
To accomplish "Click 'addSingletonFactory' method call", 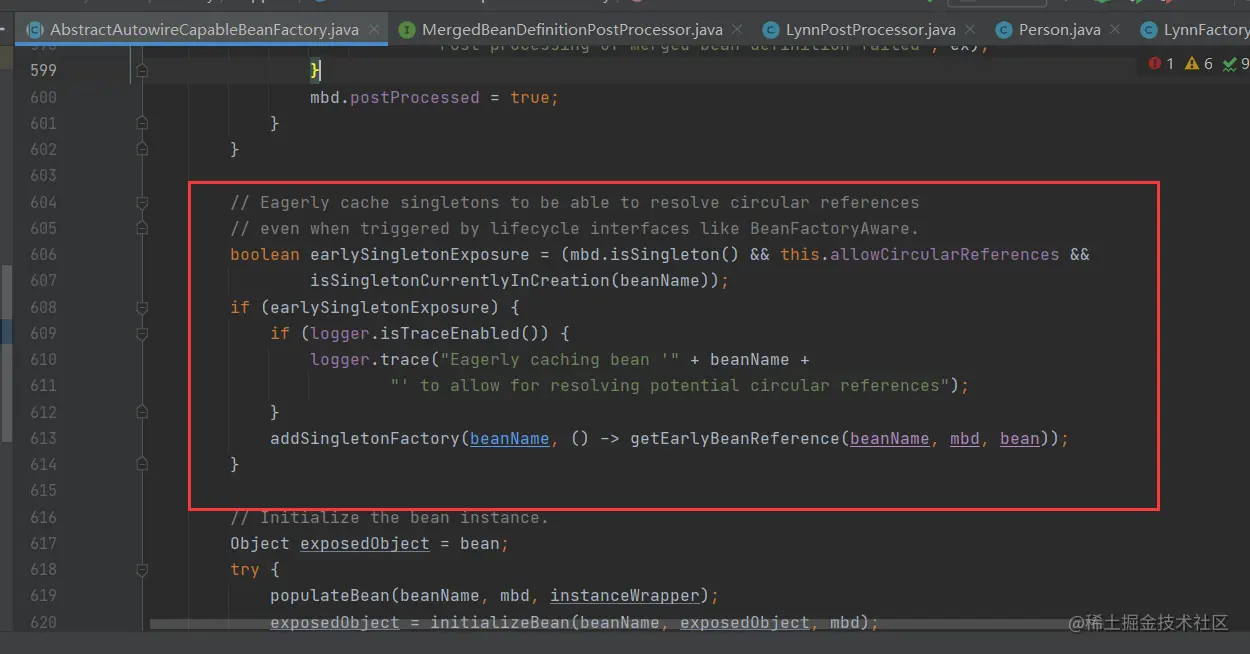I will (x=365, y=438).
